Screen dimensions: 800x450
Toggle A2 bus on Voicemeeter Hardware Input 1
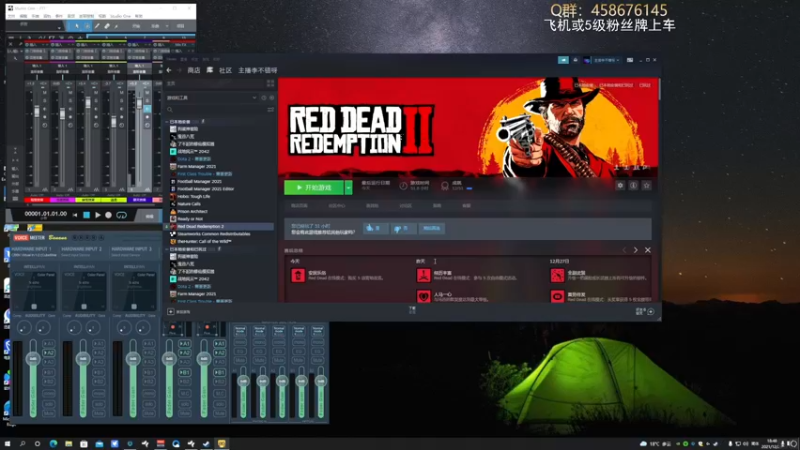(48, 353)
